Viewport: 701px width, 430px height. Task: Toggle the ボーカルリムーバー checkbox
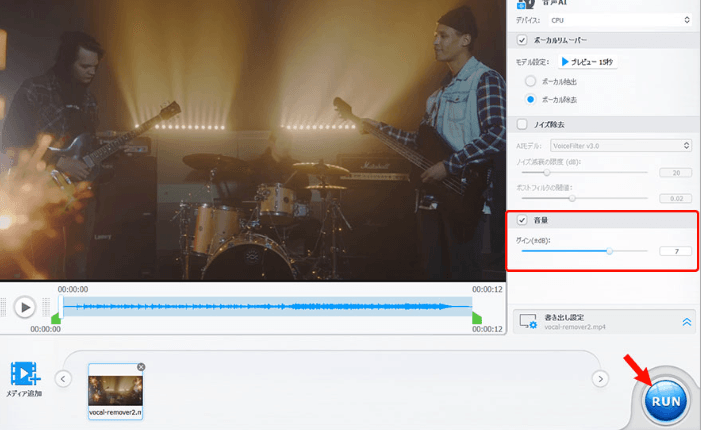point(522,40)
